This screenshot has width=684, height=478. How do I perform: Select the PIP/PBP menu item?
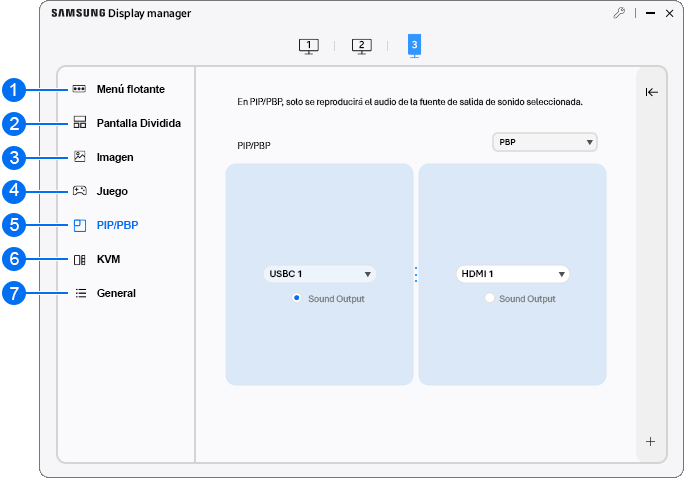[117, 225]
